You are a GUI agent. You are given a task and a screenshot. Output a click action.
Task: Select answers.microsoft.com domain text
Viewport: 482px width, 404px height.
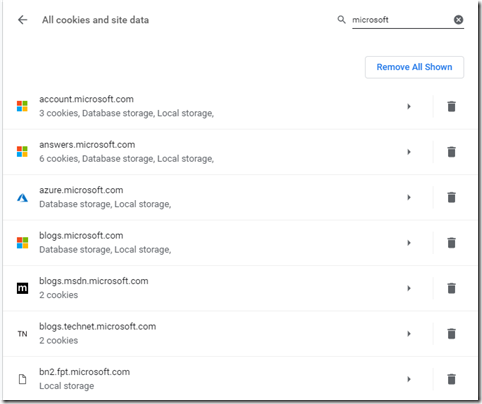click(87, 145)
